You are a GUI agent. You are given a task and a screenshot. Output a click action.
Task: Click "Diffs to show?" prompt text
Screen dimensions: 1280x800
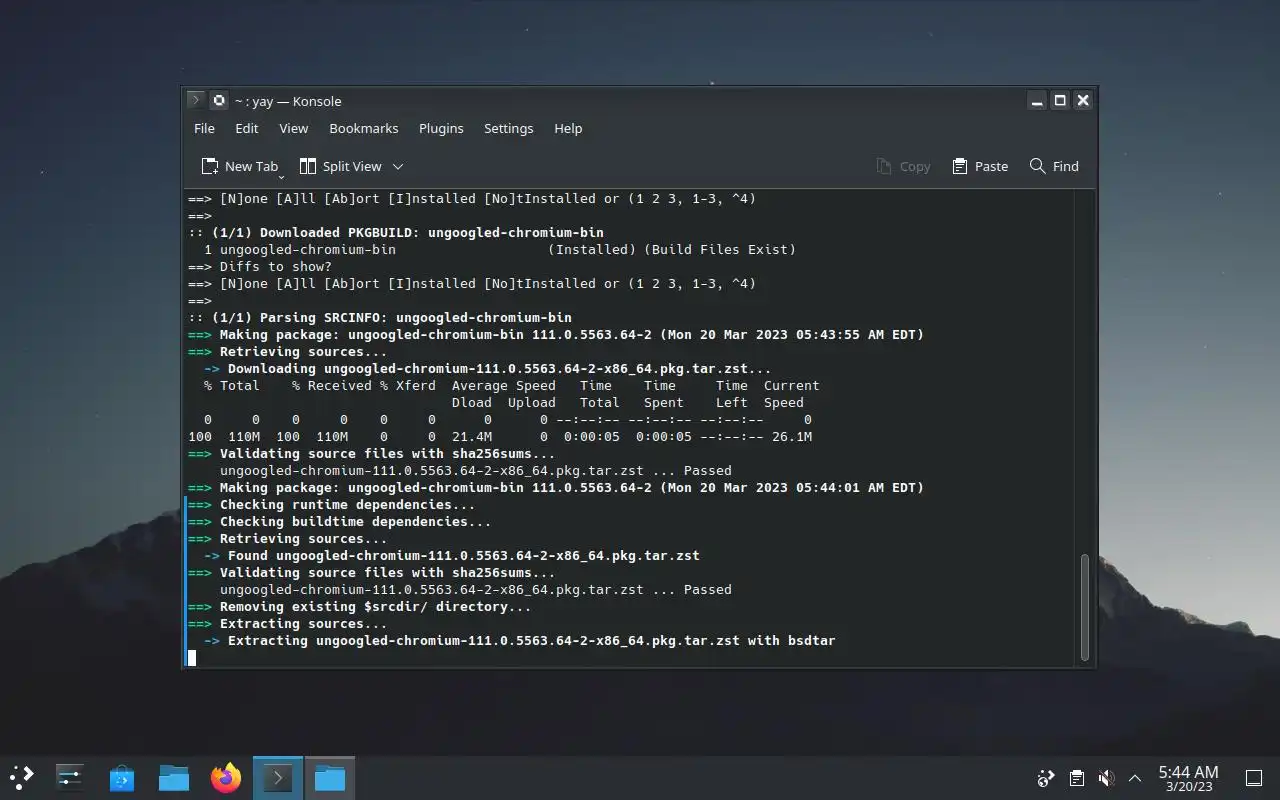click(275, 266)
